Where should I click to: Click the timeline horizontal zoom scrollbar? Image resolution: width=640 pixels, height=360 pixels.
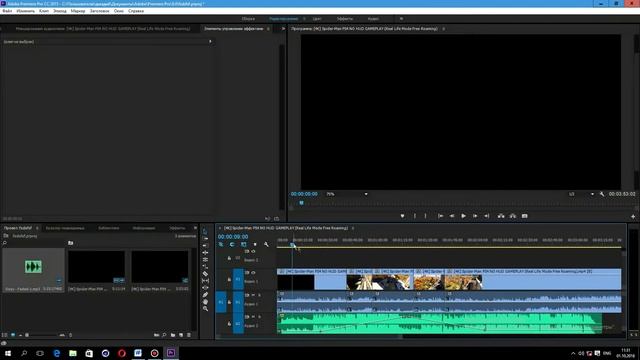pos(309,337)
